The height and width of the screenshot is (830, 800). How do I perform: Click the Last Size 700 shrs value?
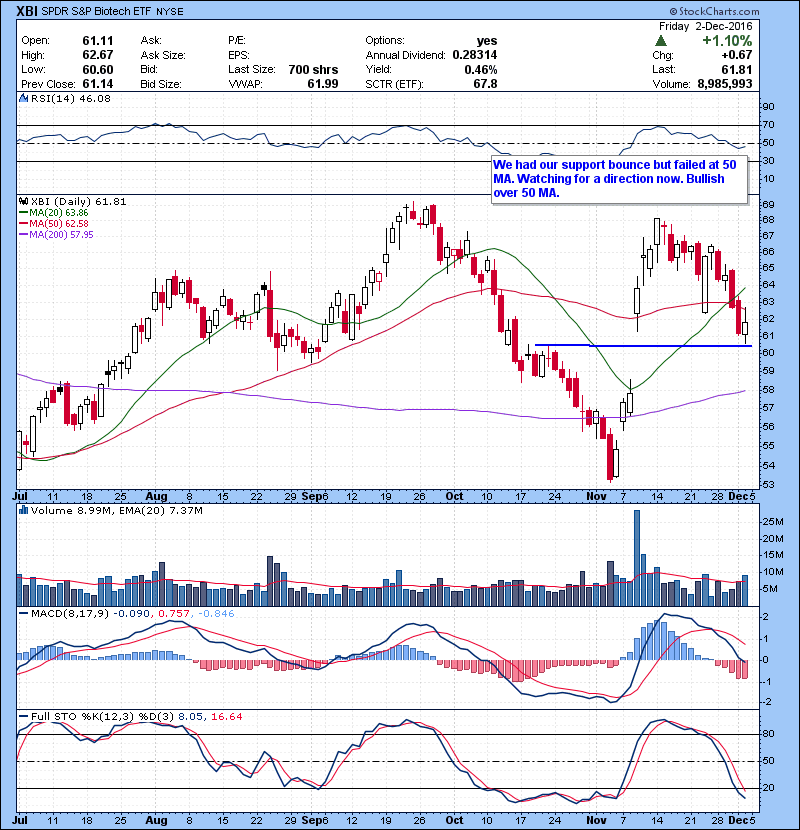(x=313, y=69)
